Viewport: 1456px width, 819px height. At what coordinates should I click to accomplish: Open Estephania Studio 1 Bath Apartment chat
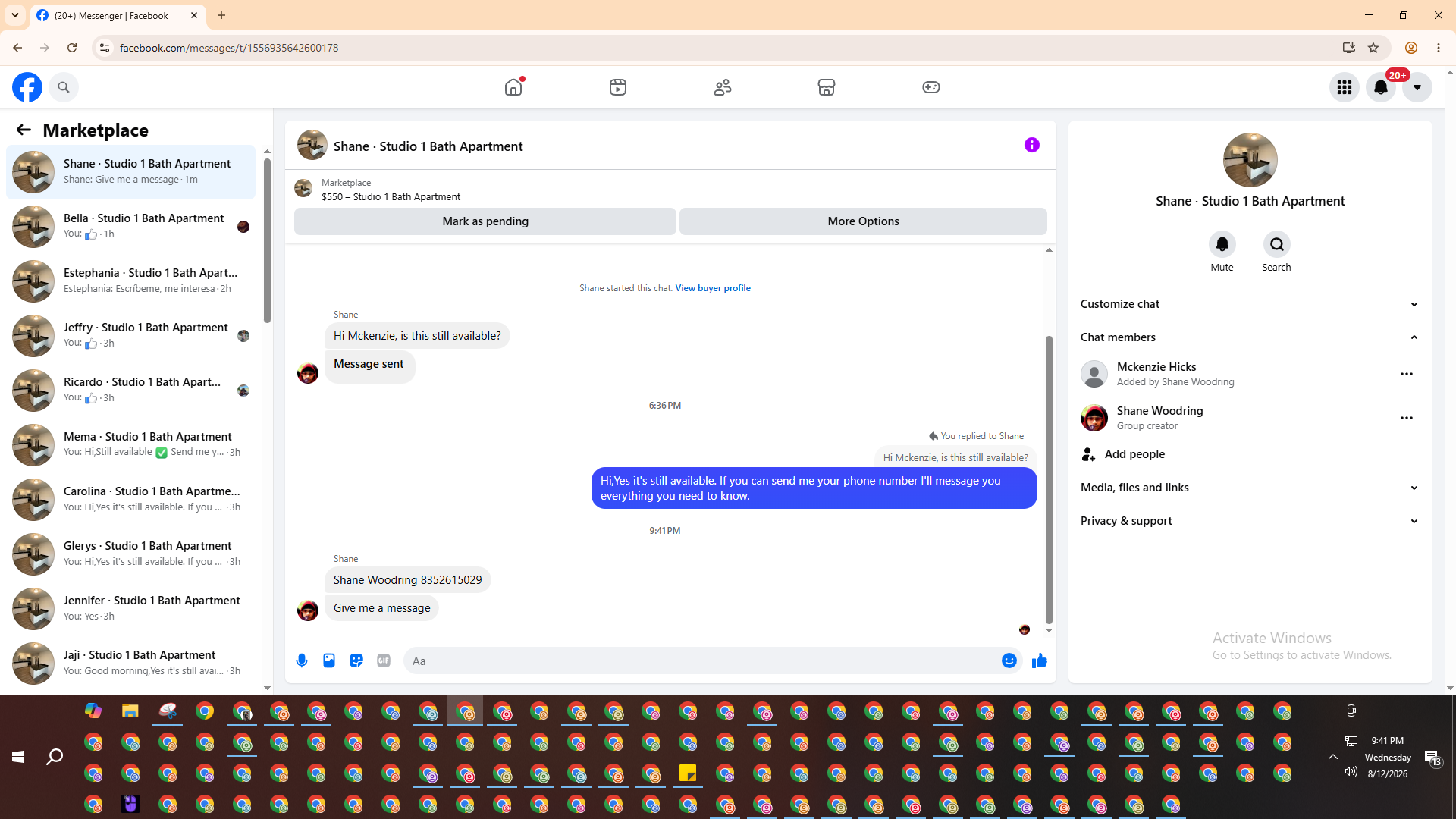(x=130, y=281)
